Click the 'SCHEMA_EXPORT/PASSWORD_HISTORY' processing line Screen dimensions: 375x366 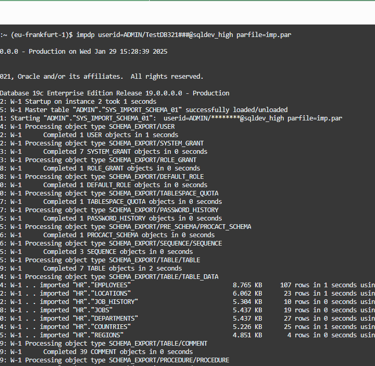[109, 210]
